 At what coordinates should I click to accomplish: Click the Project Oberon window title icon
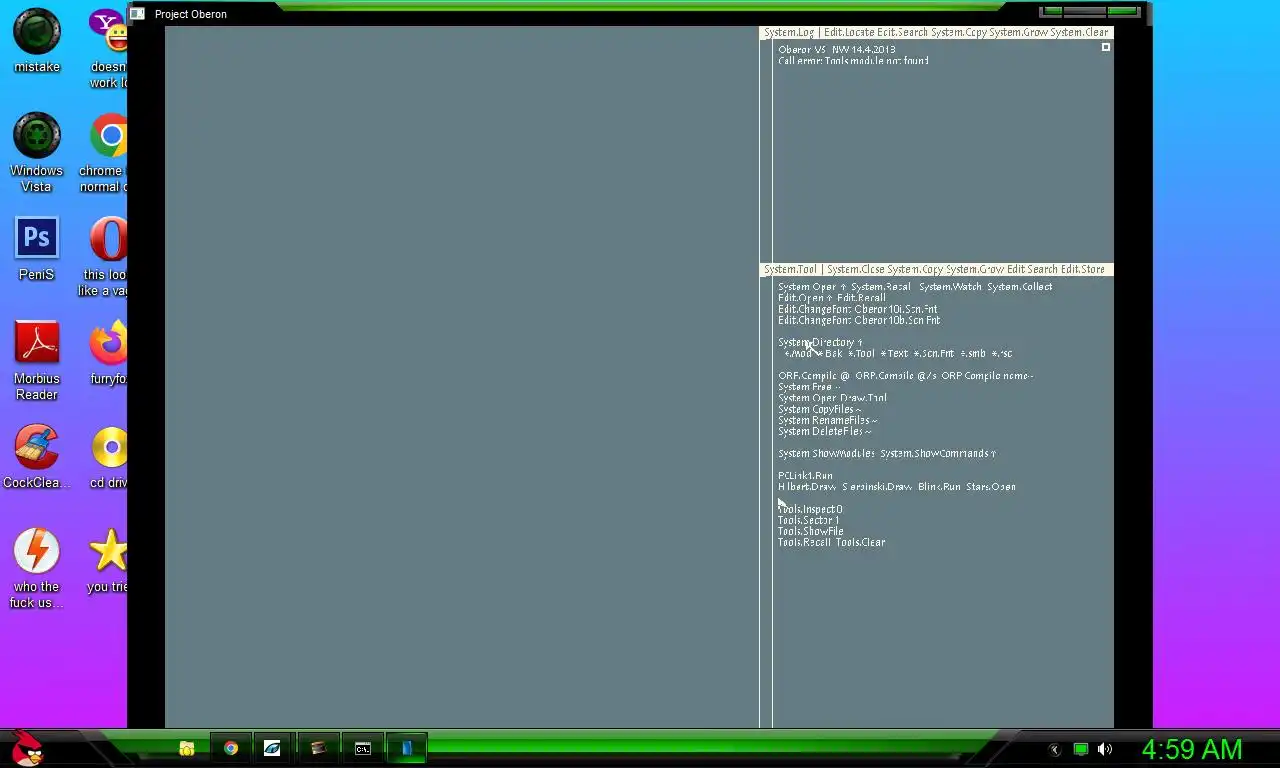tap(138, 14)
